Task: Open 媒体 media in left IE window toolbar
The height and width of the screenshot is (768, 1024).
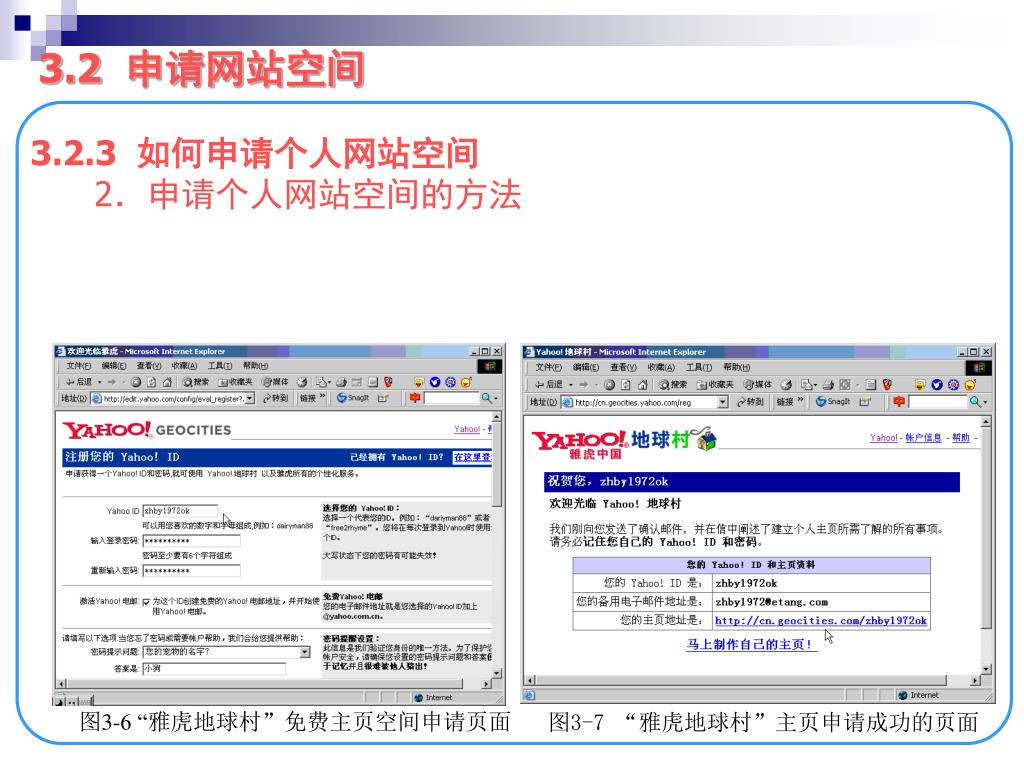Action: point(275,382)
